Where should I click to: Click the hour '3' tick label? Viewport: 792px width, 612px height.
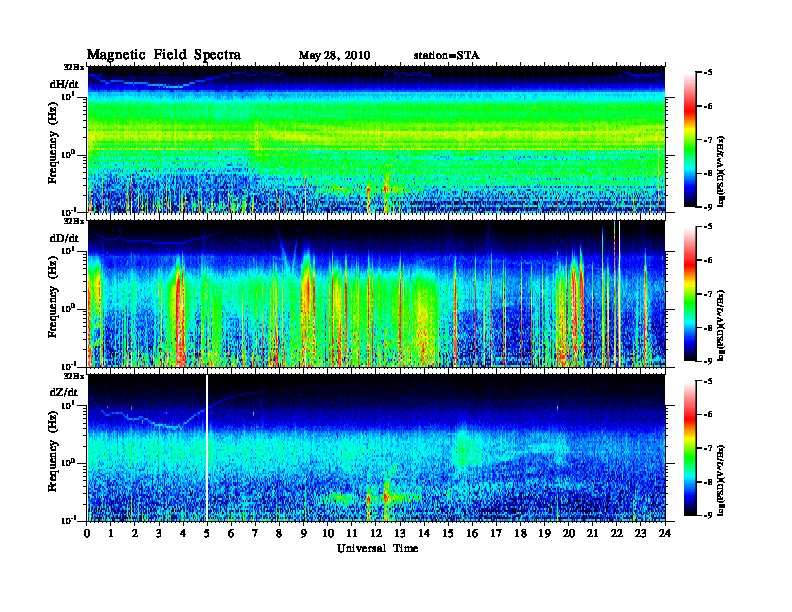click(159, 534)
